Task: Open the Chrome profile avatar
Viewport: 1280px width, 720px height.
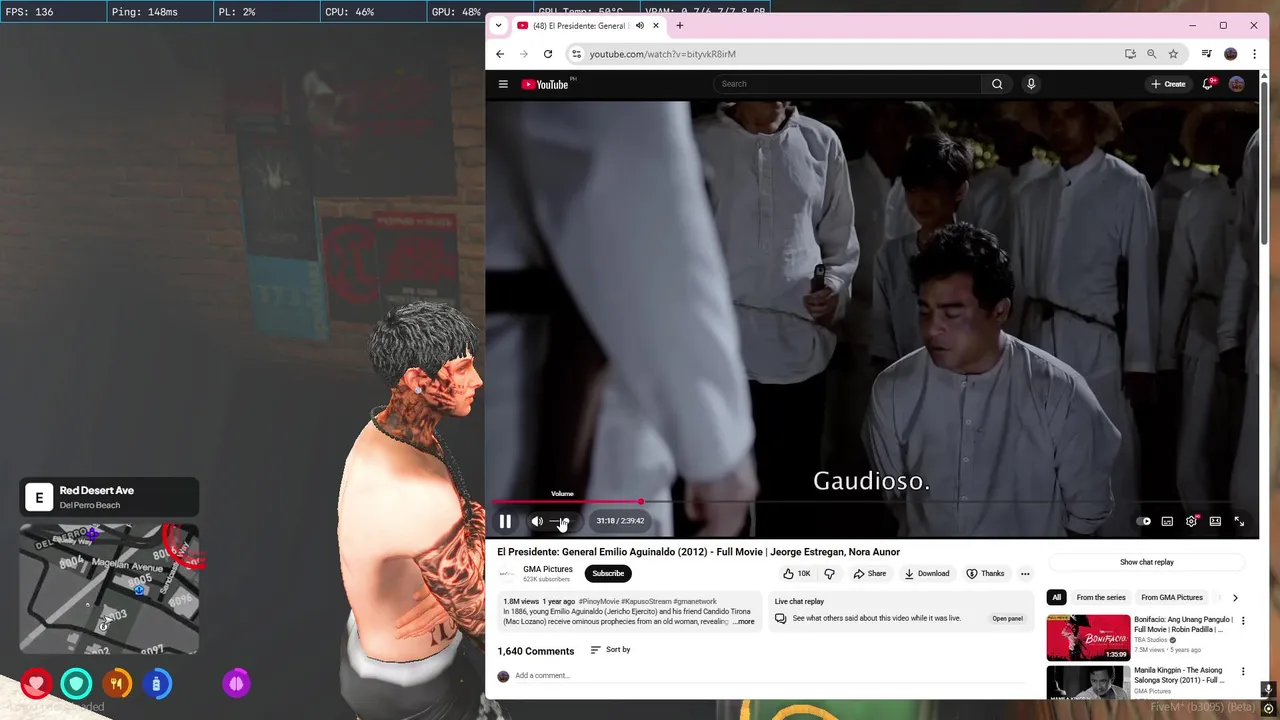Action: coord(1231,54)
